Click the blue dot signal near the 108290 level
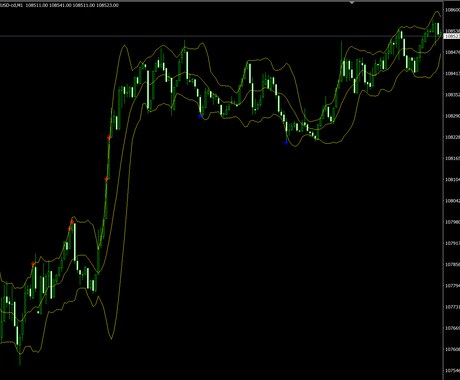Screen dimensions: 460x380 [x=200, y=116]
